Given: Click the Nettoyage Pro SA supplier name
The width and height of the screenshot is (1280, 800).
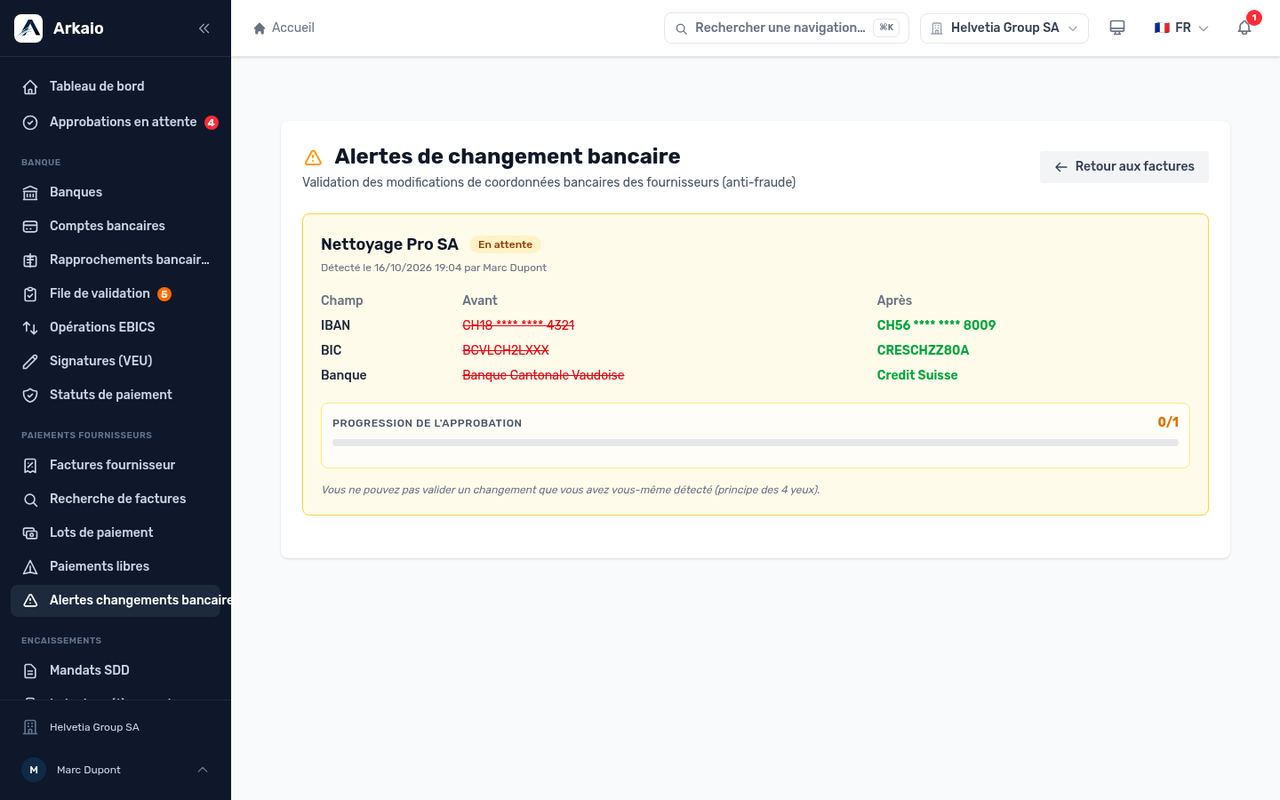Looking at the screenshot, I should click(x=389, y=244).
